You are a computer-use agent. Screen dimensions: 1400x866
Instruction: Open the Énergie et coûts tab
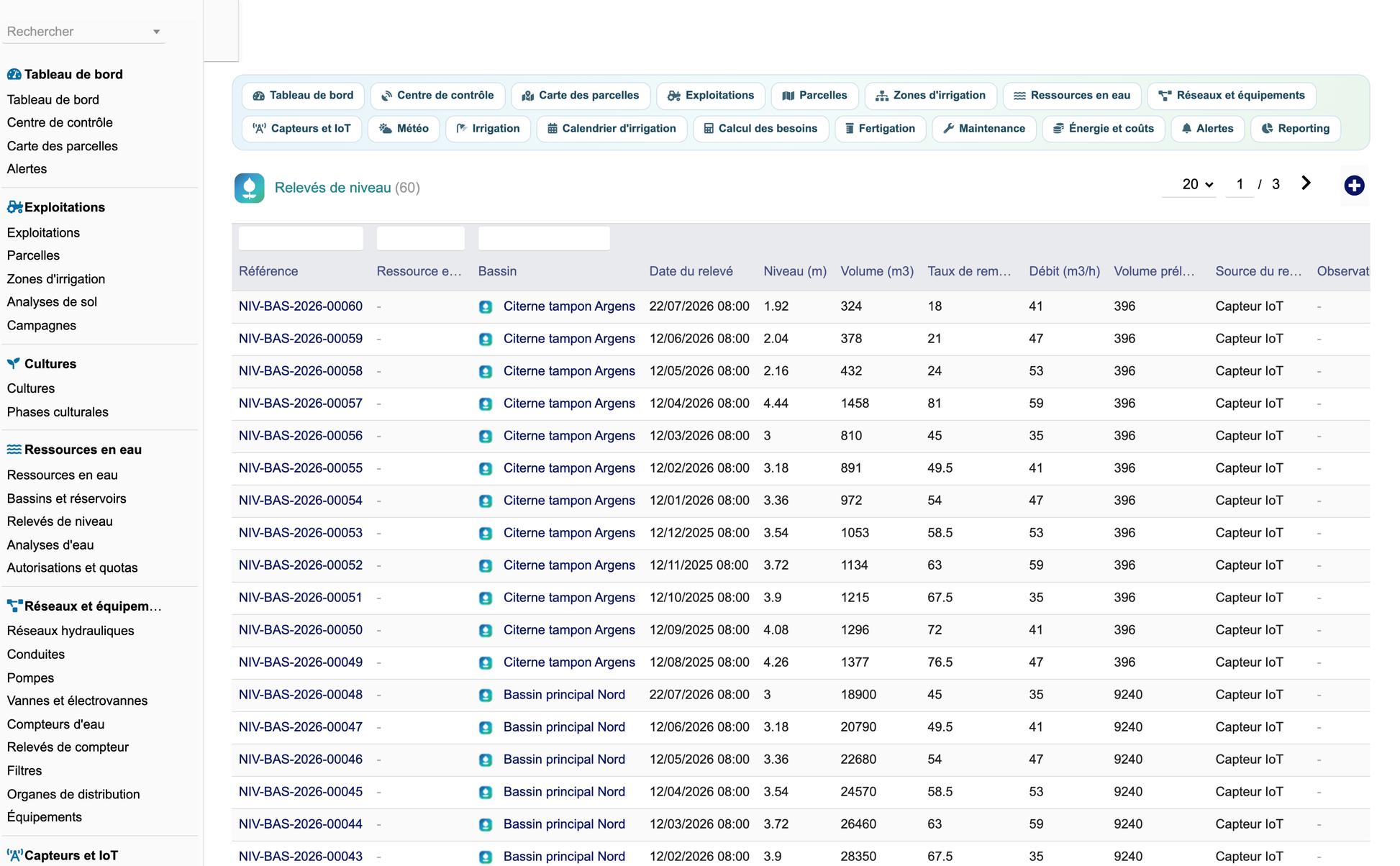1103,129
